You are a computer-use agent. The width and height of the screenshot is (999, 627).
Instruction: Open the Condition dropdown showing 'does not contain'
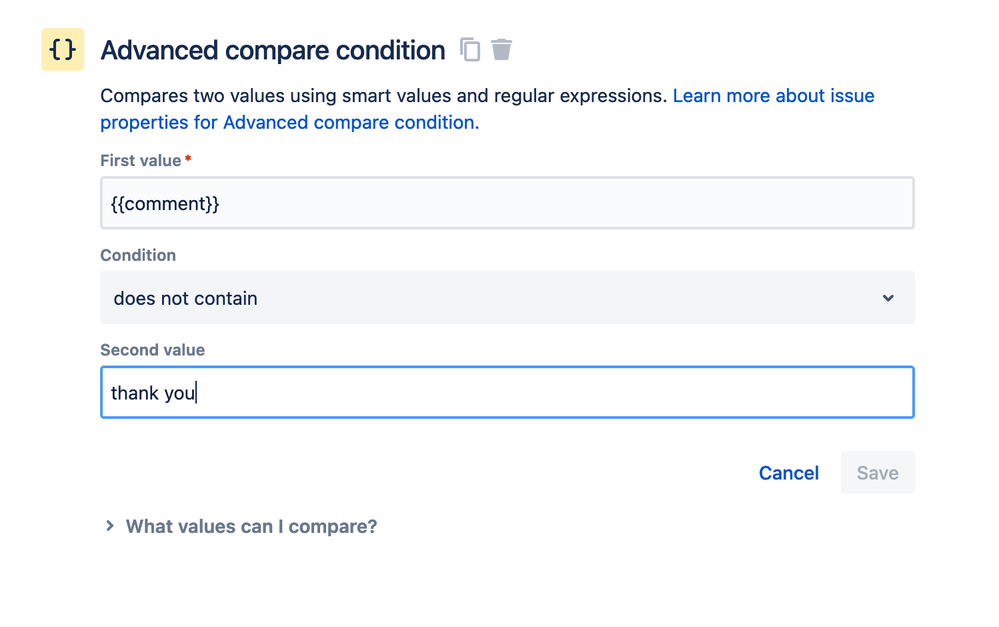(506, 298)
